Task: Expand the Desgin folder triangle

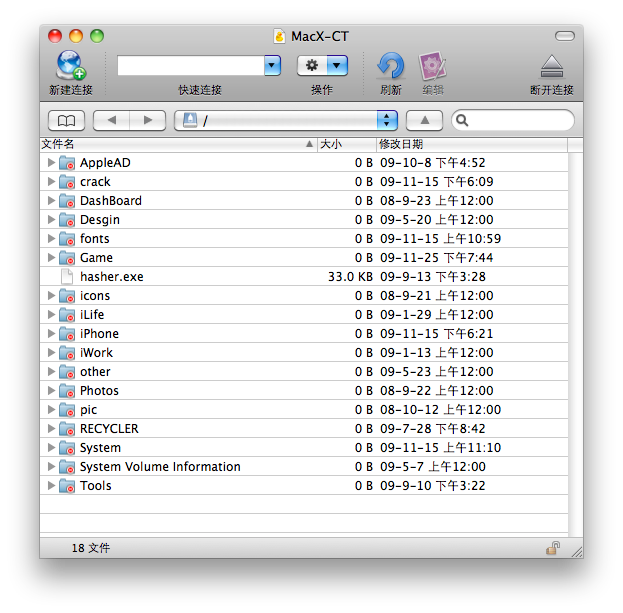Action: point(51,220)
